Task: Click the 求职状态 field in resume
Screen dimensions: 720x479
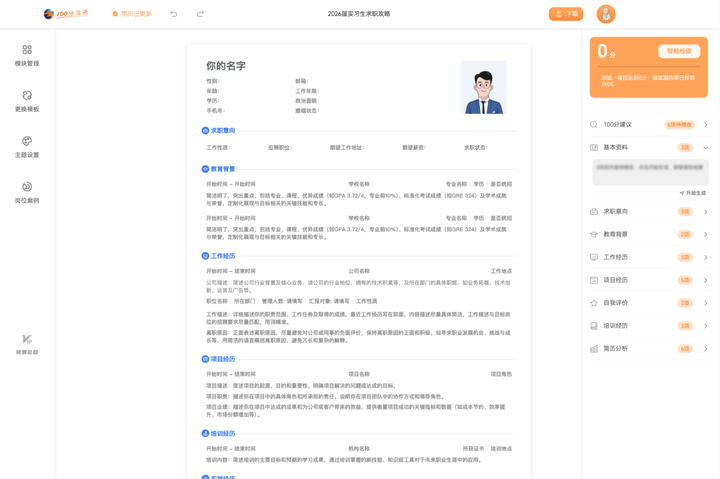Action: 476,147
